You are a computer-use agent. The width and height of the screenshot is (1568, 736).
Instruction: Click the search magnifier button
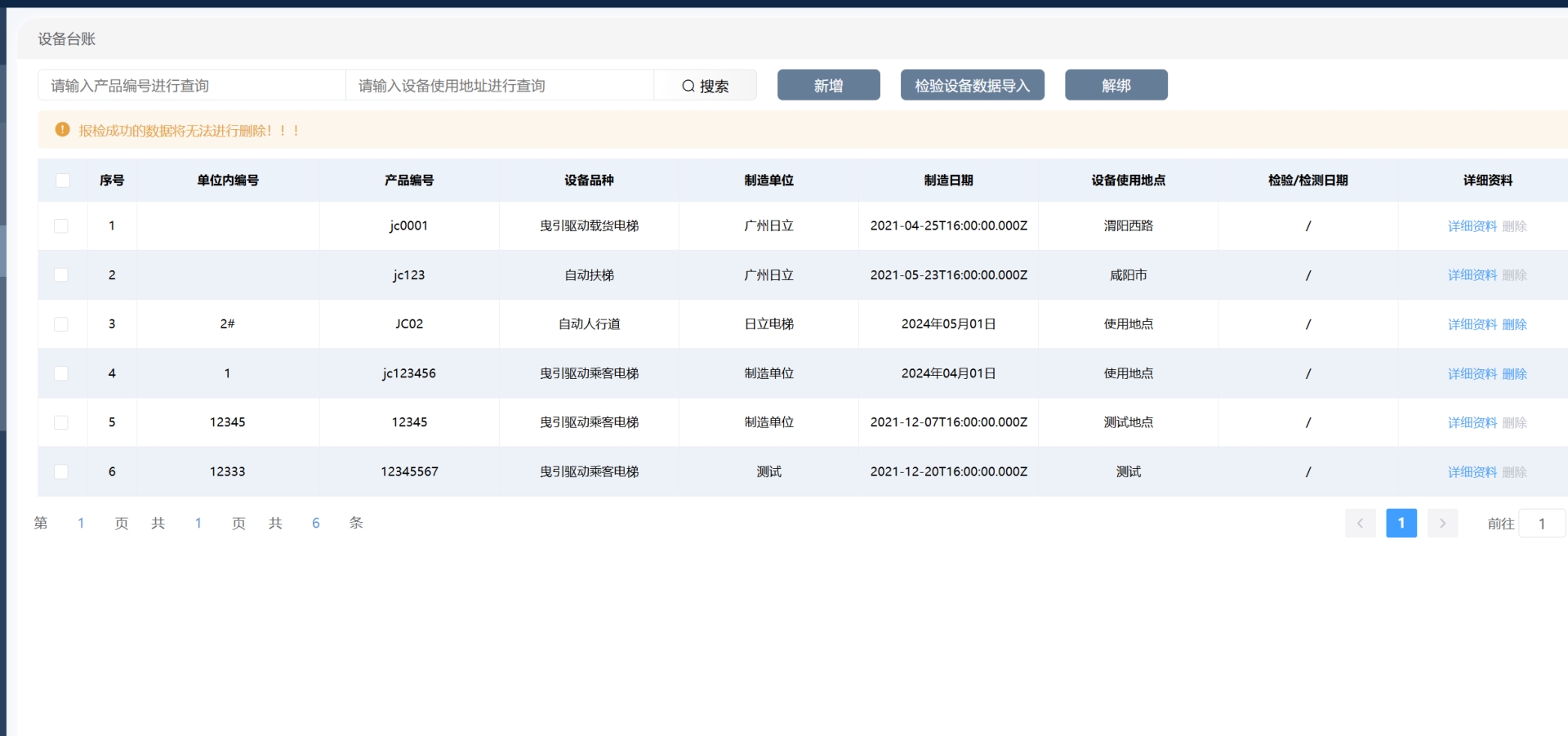click(705, 86)
